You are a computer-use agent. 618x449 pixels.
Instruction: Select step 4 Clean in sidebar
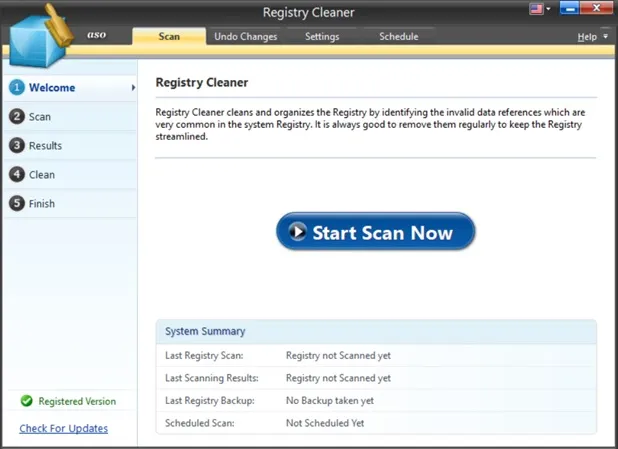[x=71, y=175]
